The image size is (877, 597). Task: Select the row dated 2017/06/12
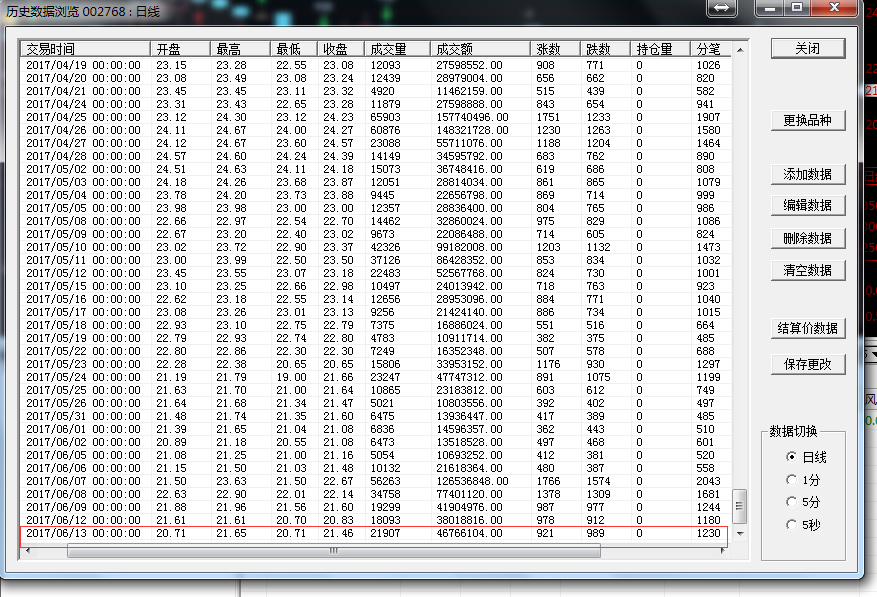[374, 520]
